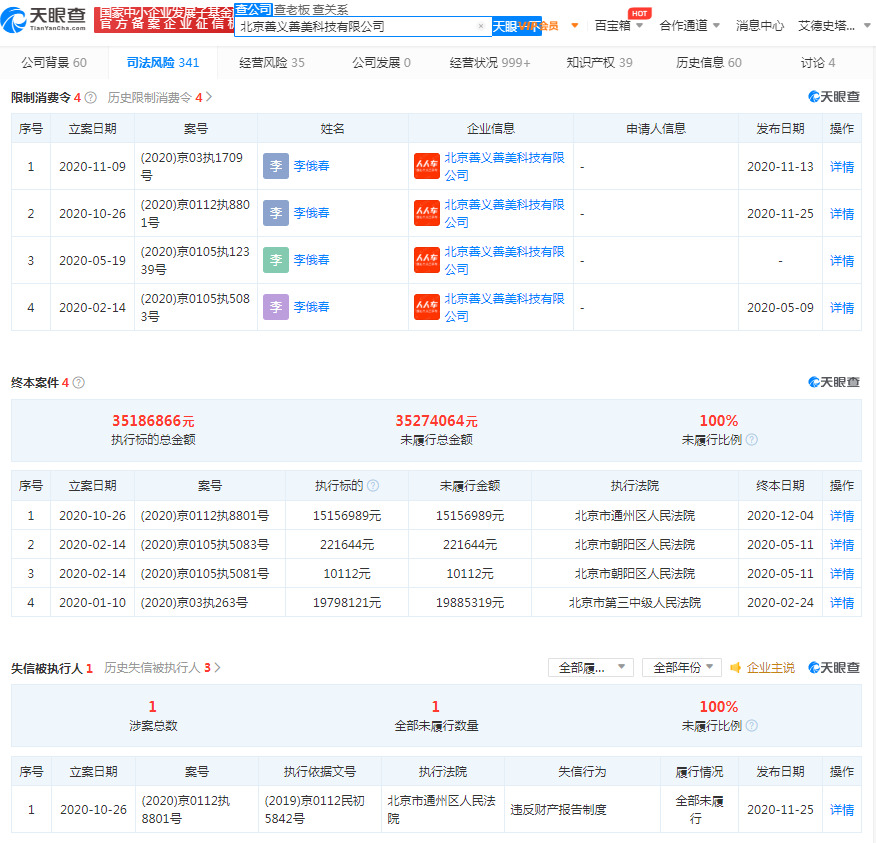The image size is (876, 843).
Task: Click 李俄春 avatar in row 2020-10-26
Action: coord(276,213)
